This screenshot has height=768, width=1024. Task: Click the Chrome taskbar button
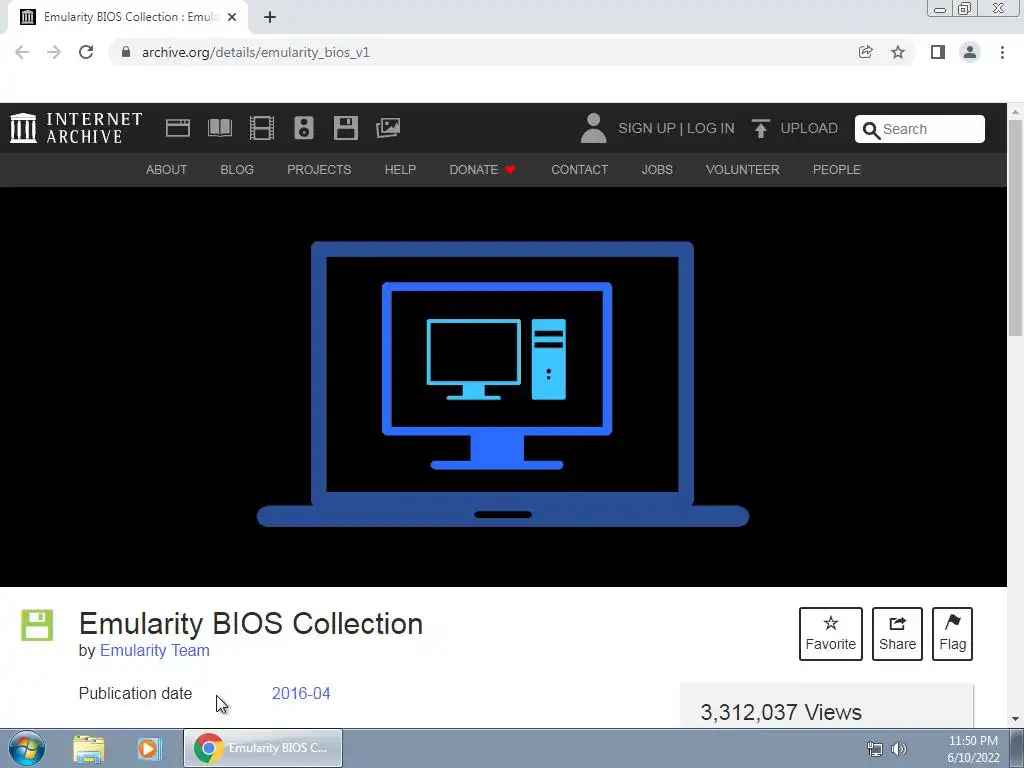tap(263, 748)
